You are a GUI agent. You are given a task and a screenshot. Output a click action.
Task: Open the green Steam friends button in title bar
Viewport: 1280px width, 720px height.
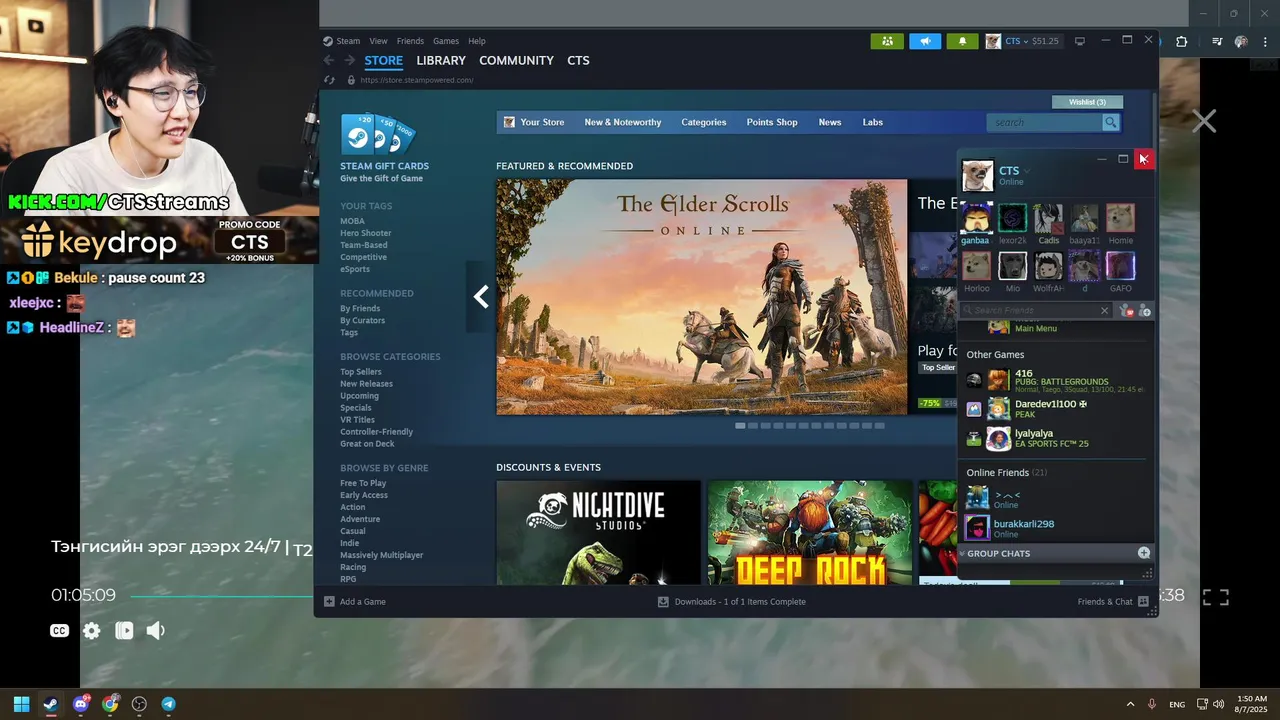point(887,41)
